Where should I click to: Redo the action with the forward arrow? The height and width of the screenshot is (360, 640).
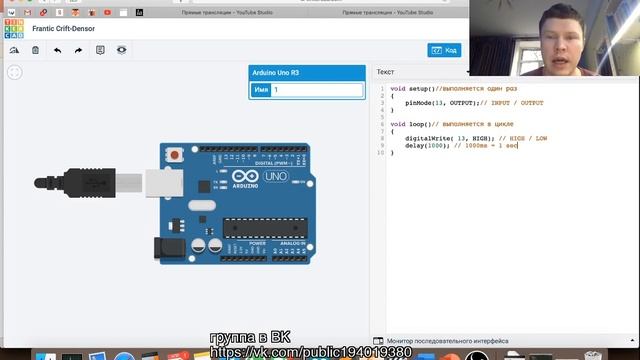(x=78, y=50)
